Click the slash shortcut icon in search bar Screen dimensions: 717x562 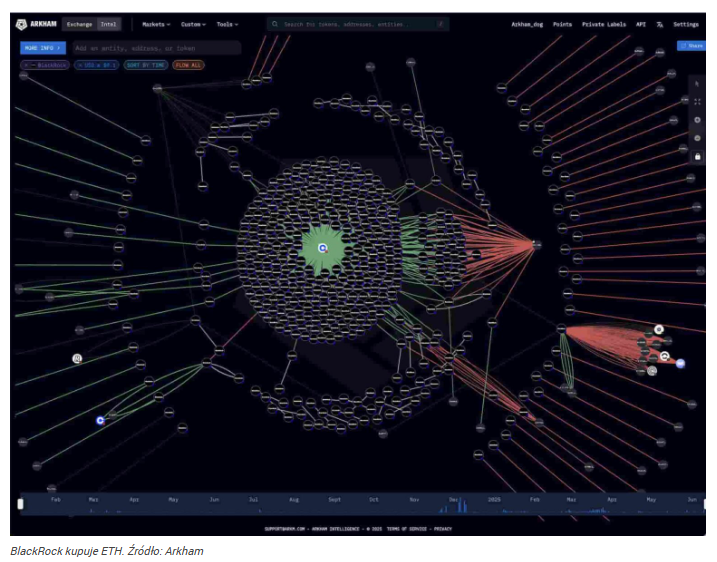[440, 24]
